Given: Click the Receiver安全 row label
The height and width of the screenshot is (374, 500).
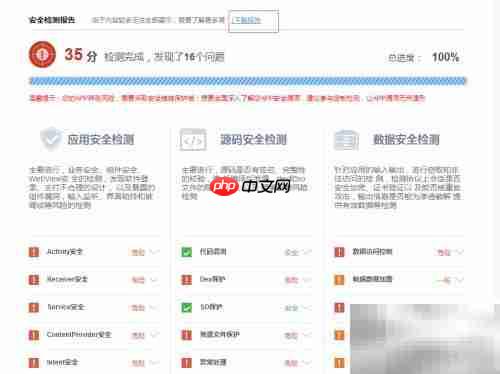Looking at the screenshot, I should [x=67, y=279].
